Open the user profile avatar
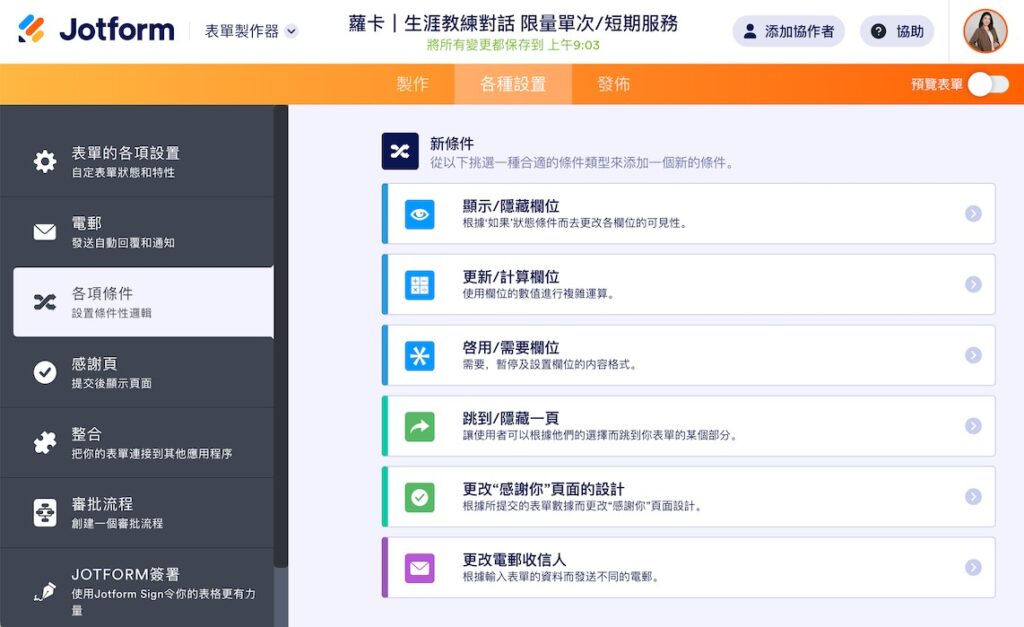 [985, 31]
